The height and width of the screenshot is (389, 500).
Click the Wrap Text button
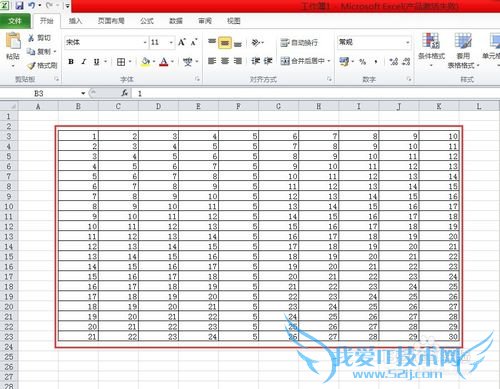click(x=299, y=43)
